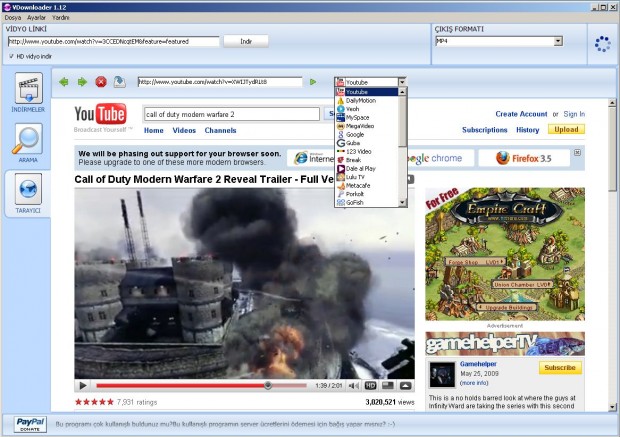Click the gamehelperTV banner
The height and width of the screenshot is (437, 620).
[x=505, y=343]
